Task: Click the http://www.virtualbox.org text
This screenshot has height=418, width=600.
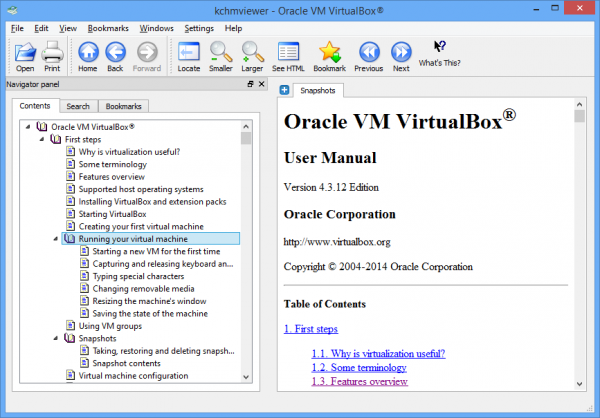Action: click(x=337, y=242)
